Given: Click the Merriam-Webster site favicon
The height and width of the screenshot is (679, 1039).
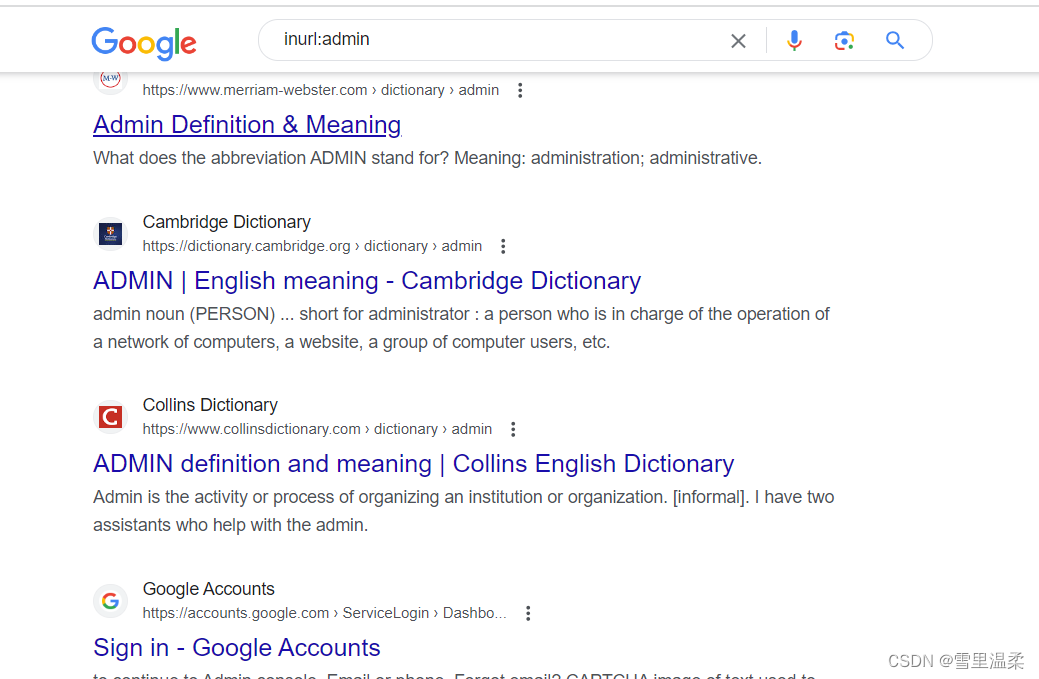Looking at the screenshot, I should click(110, 78).
